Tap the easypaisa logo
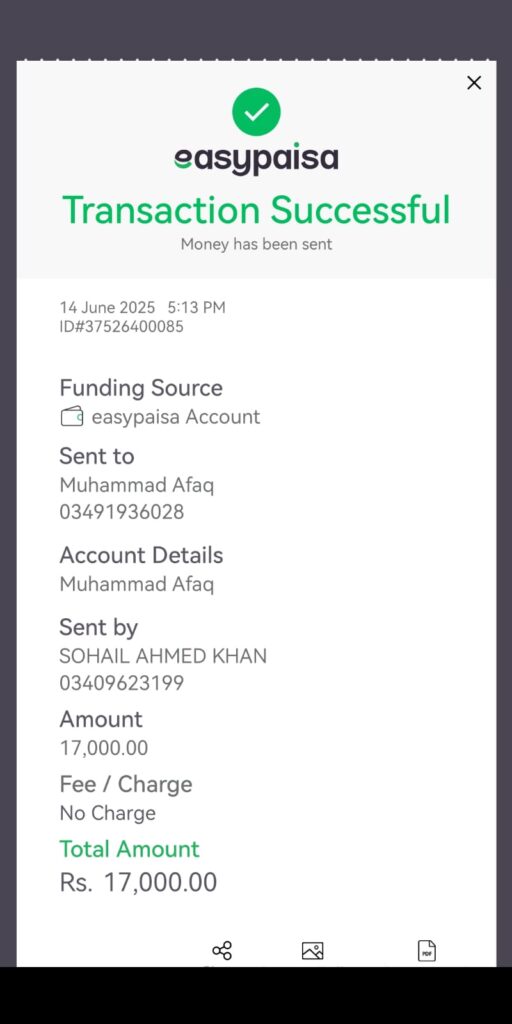The height and width of the screenshot is (1024, 512). [x=256, y=159]
